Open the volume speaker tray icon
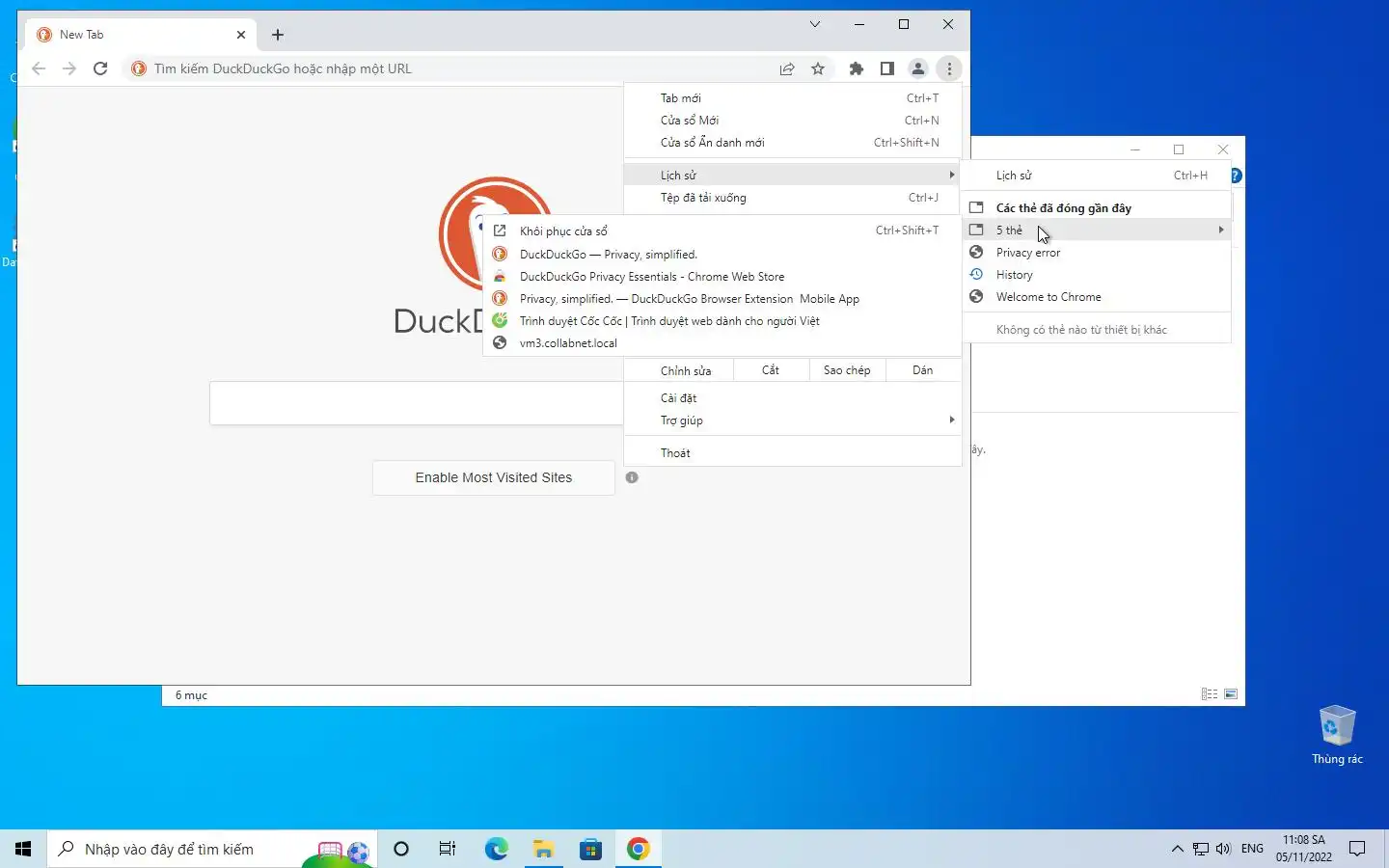This screenshot has height=868, width=1389. point(1223,849)
